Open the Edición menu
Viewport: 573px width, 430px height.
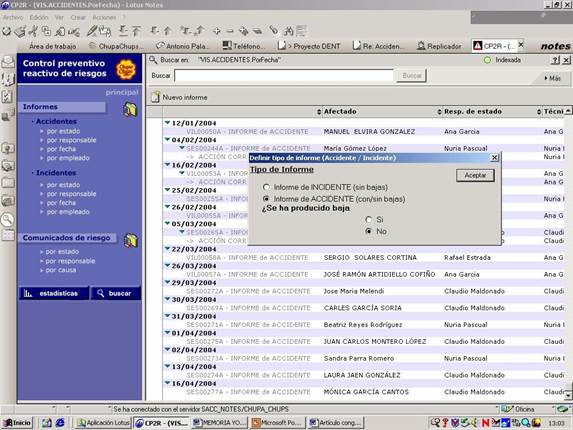pos(39,17)
